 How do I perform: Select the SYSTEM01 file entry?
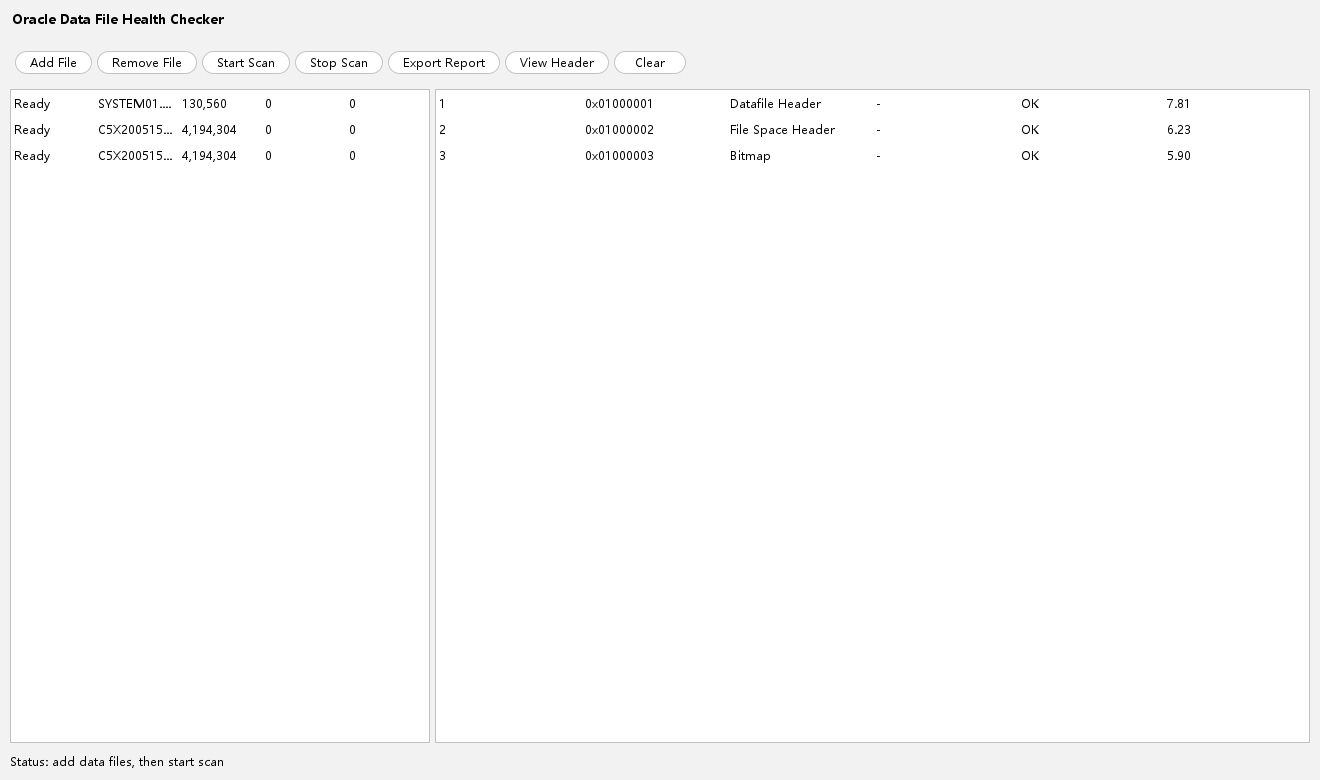click(x=135, y=104)
